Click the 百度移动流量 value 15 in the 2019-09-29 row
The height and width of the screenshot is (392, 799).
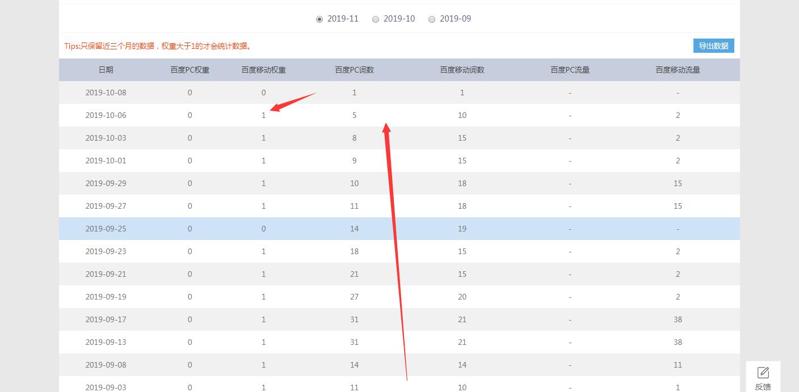coord(678,184)
